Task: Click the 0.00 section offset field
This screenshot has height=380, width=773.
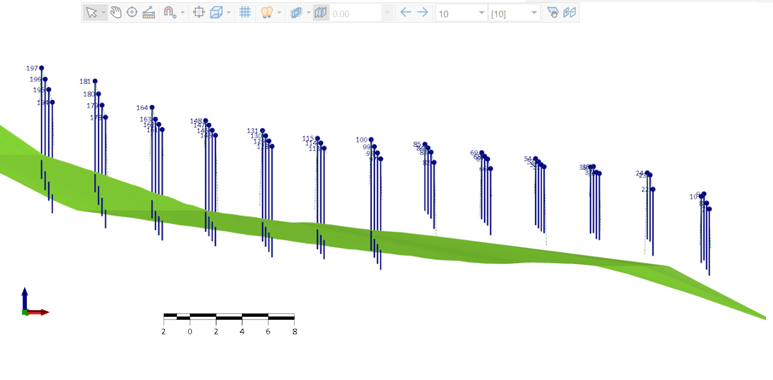Action: click(x=356, y=14)
